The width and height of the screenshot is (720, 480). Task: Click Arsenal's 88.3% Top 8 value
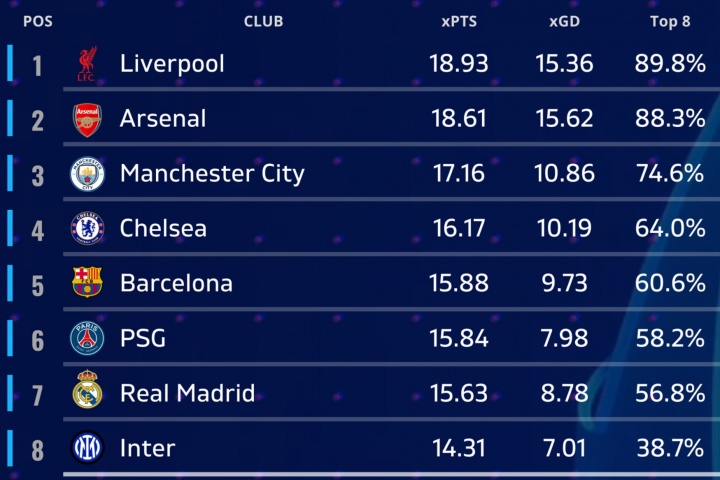coord(670,119)
